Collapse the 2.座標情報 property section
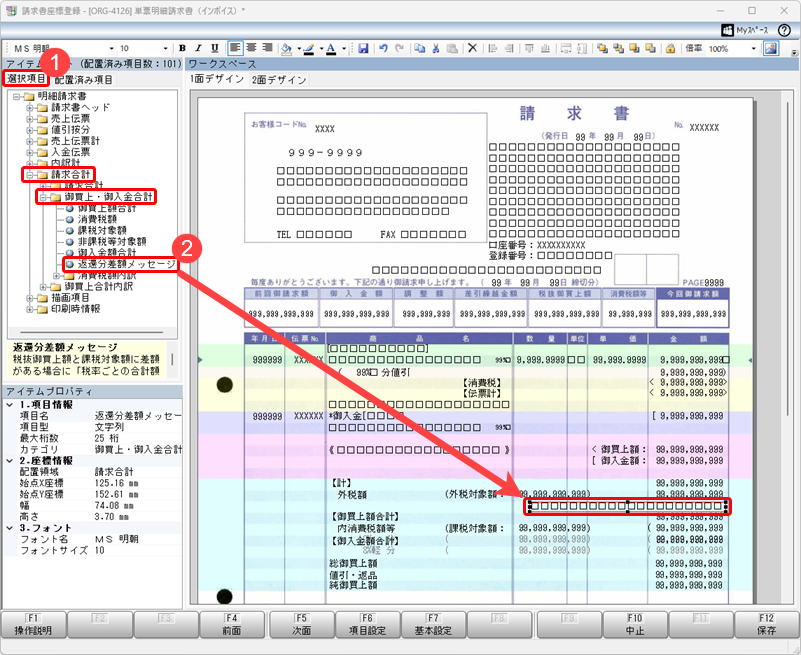This screenshot has height=655, width=801. [x=10, y=461]
